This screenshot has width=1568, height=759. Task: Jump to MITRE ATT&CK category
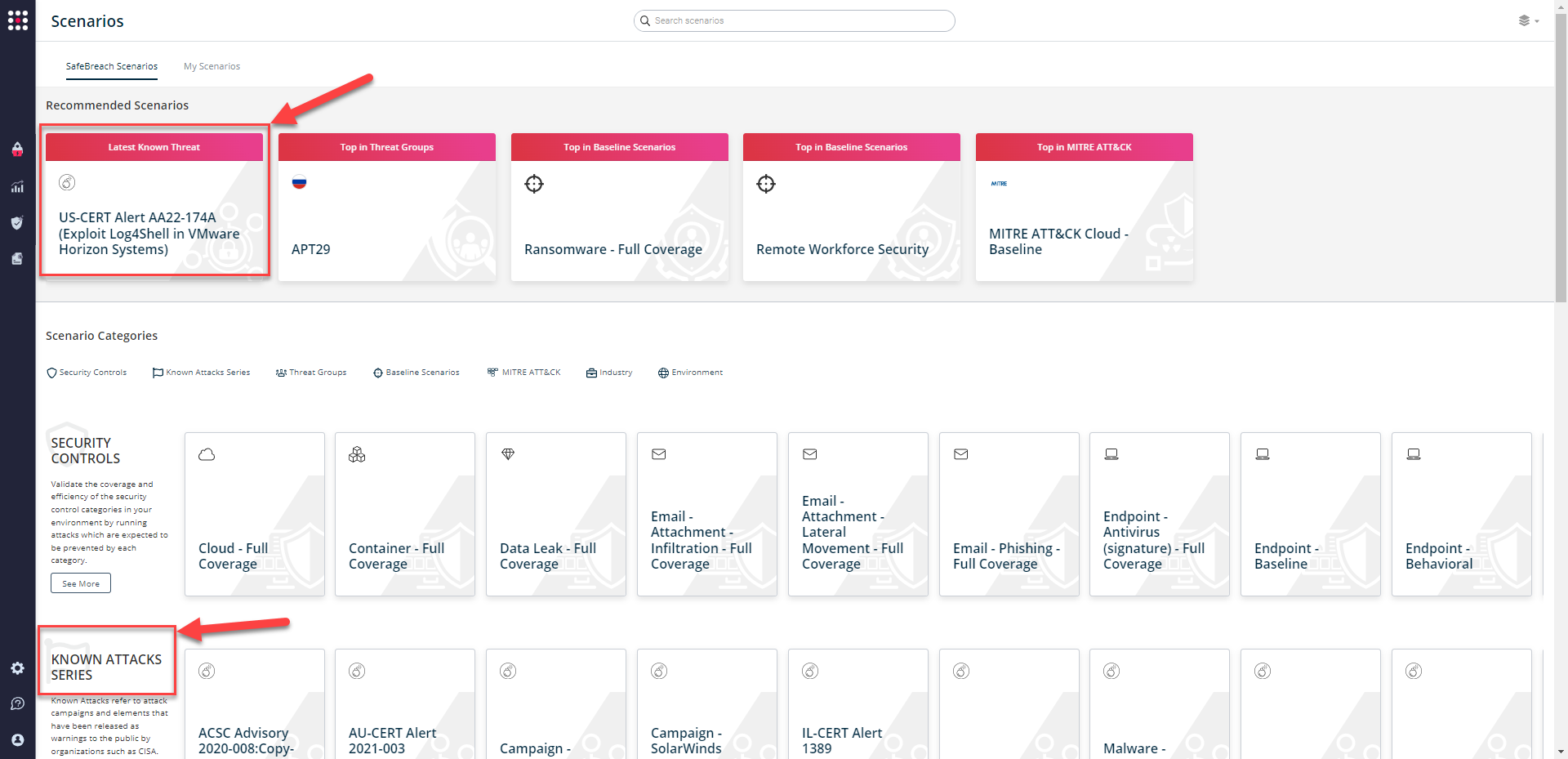tap(524, 373)
